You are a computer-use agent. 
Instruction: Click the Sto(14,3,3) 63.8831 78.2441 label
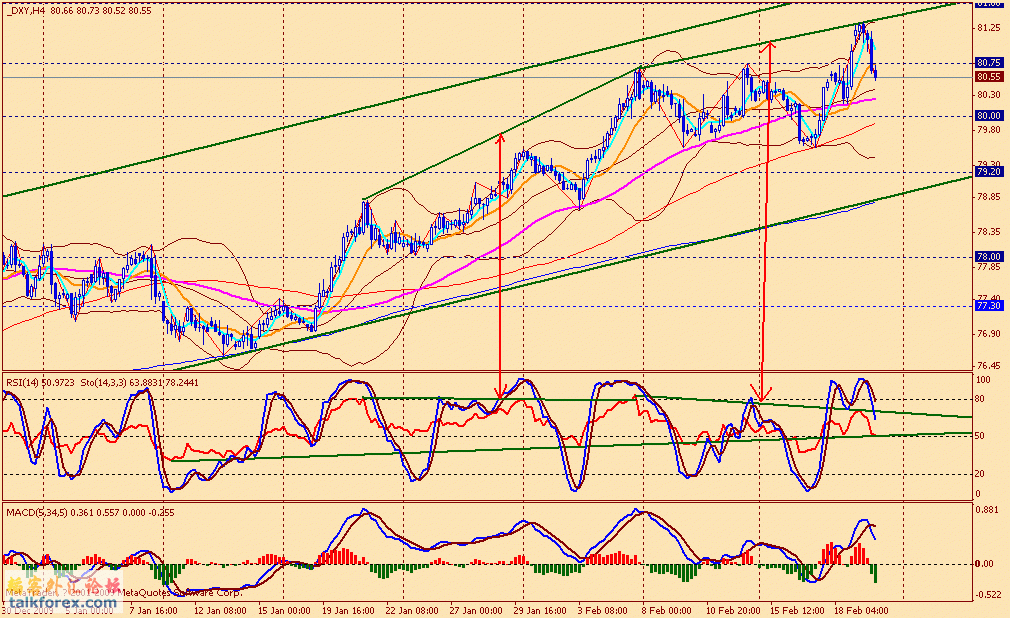point(140,383)
